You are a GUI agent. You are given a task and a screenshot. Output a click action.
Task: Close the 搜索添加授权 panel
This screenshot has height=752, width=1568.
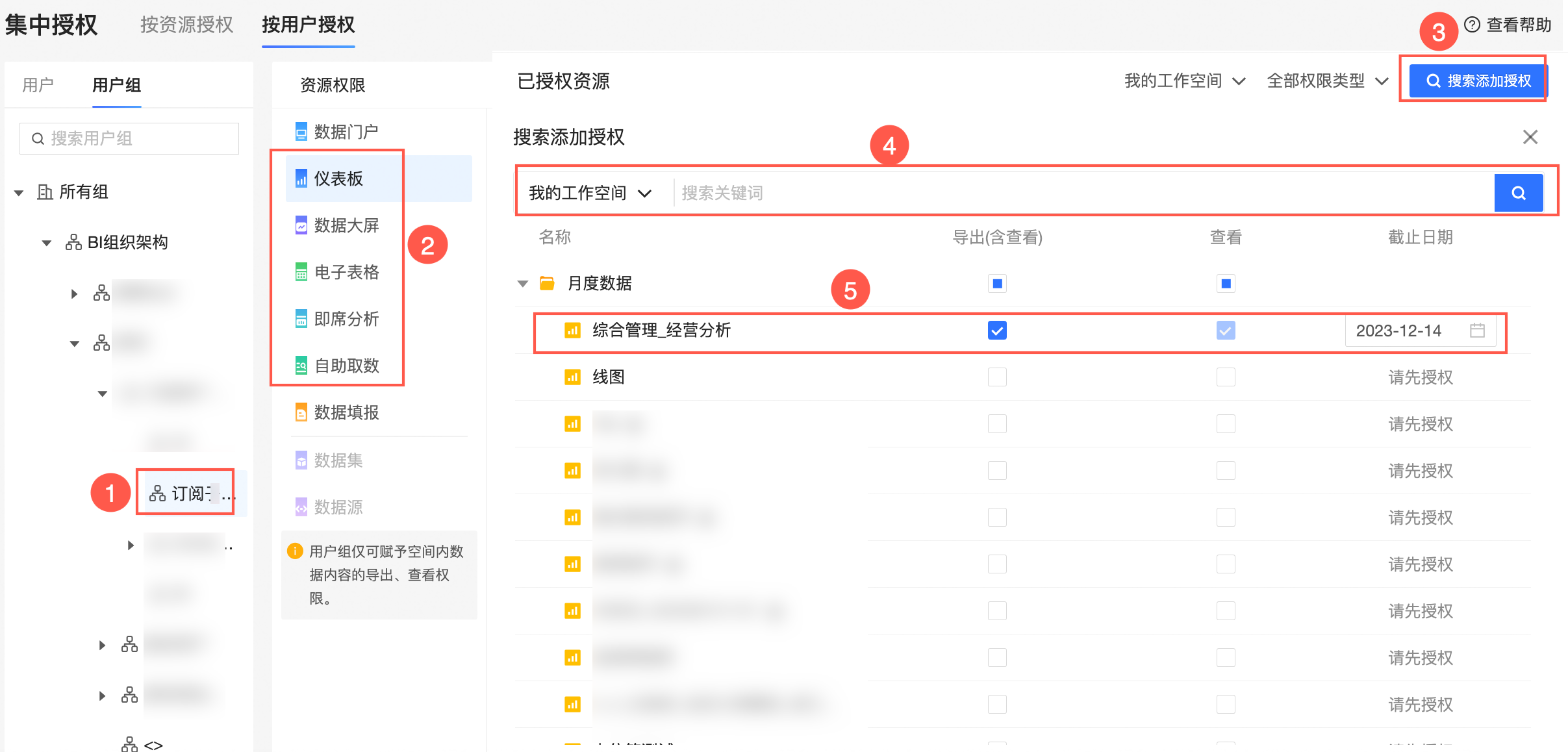click(x=1530, y=137)
